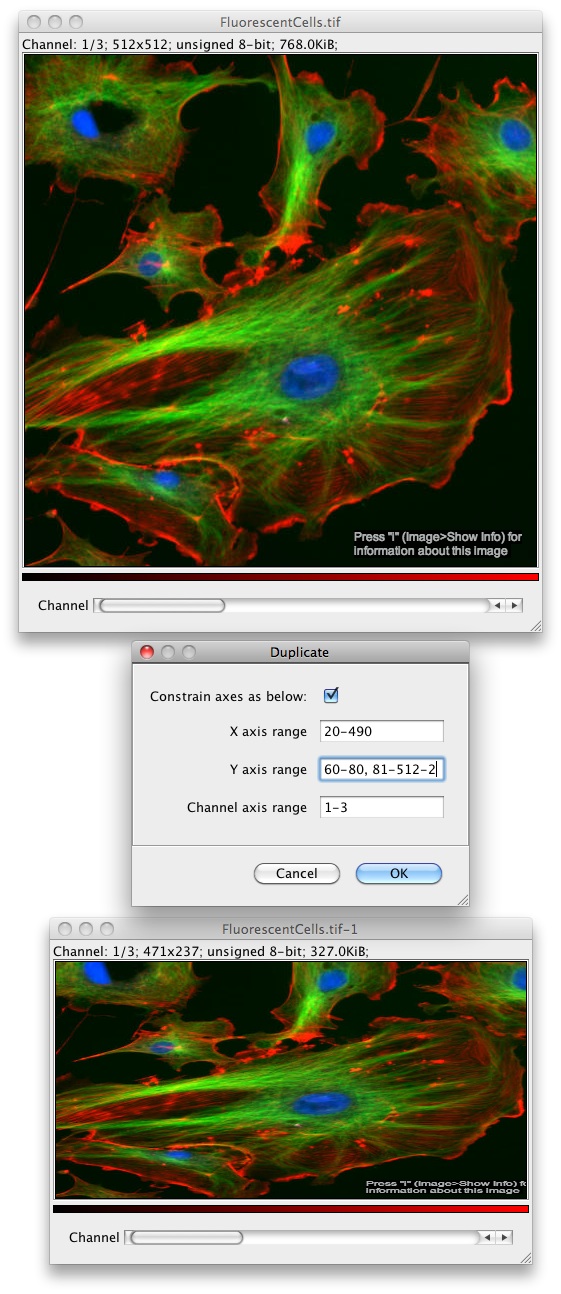The width and height of the screenshot is (561, 1294).
Task: Click the FluorescentCells.tif-1 title bar
Action: [x=291, y=929]
